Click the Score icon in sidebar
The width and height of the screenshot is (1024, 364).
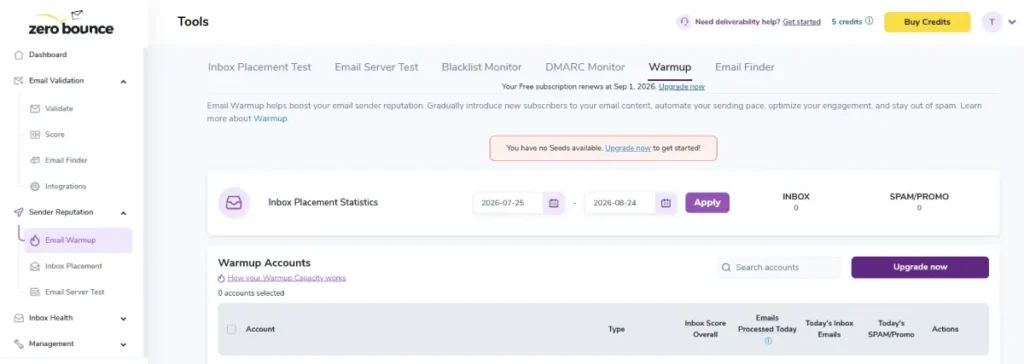pos(35,135)
